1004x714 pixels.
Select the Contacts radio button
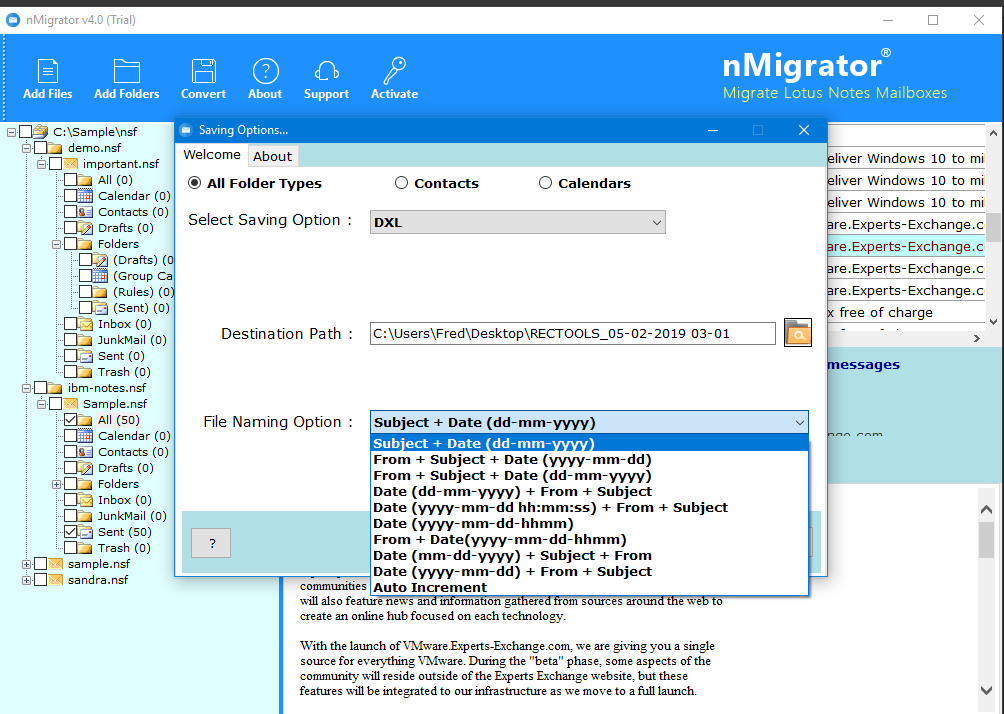tap(401, 183)
